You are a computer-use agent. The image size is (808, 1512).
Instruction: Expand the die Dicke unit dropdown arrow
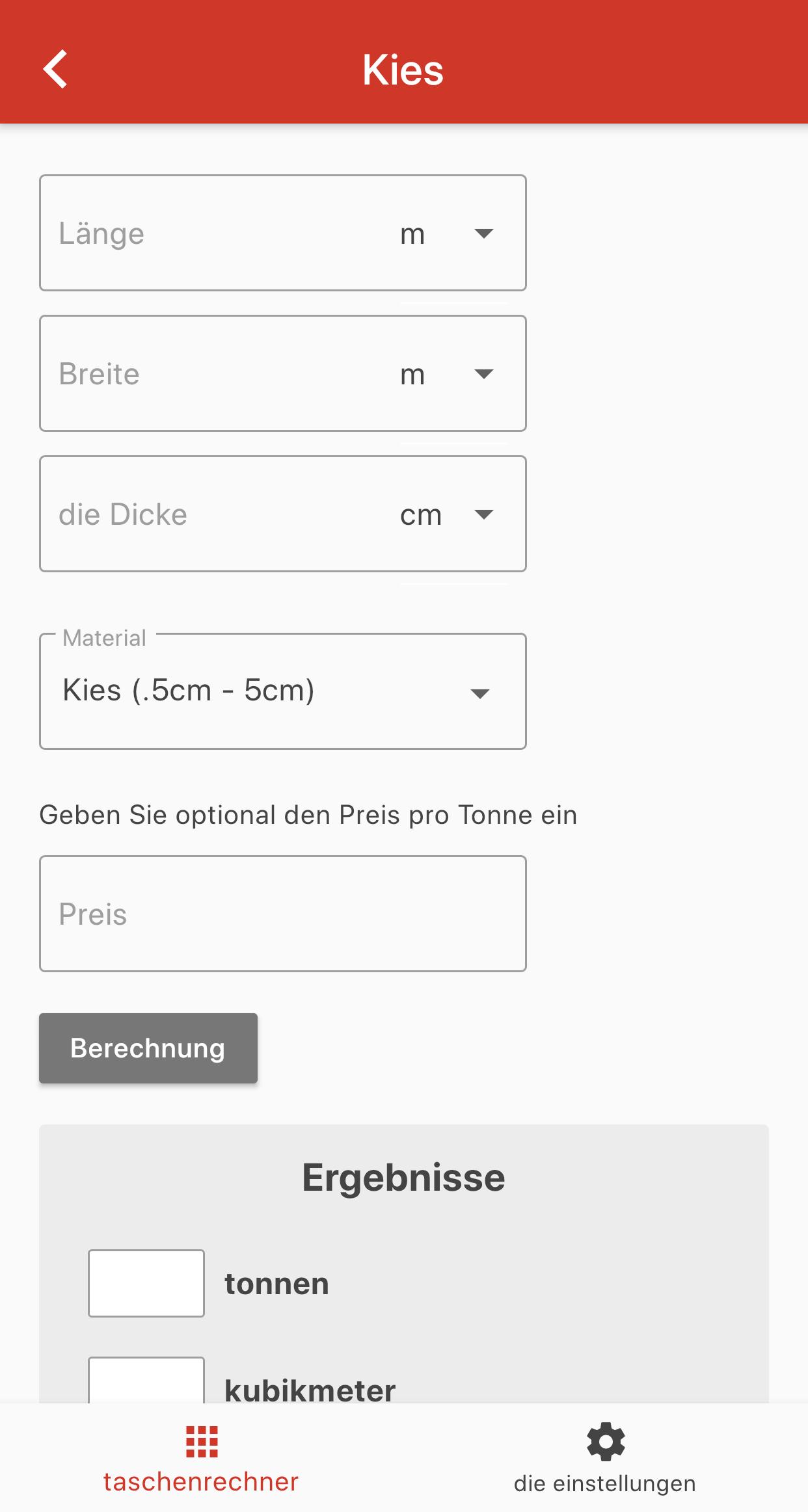pyautogui.click(x=483, y=514)
